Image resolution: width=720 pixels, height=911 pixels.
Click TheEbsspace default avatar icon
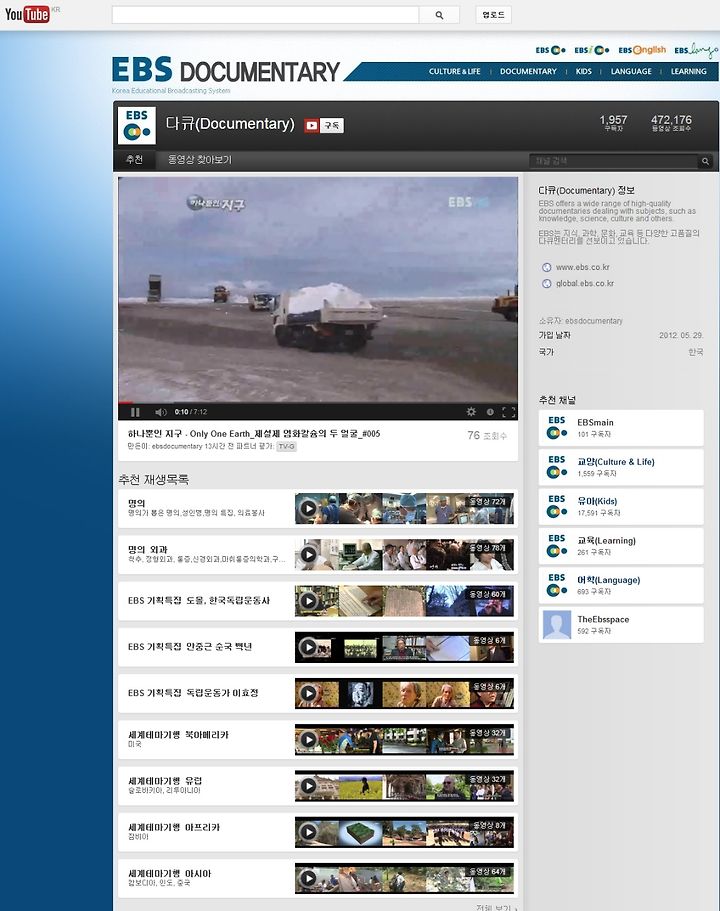click(x=557, y=625)
